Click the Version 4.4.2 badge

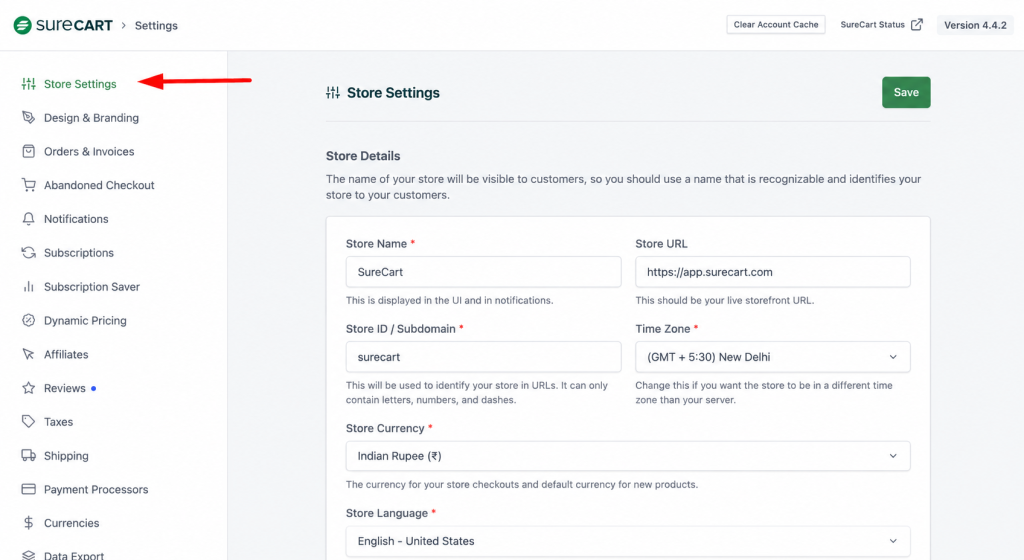click(975, 25)
